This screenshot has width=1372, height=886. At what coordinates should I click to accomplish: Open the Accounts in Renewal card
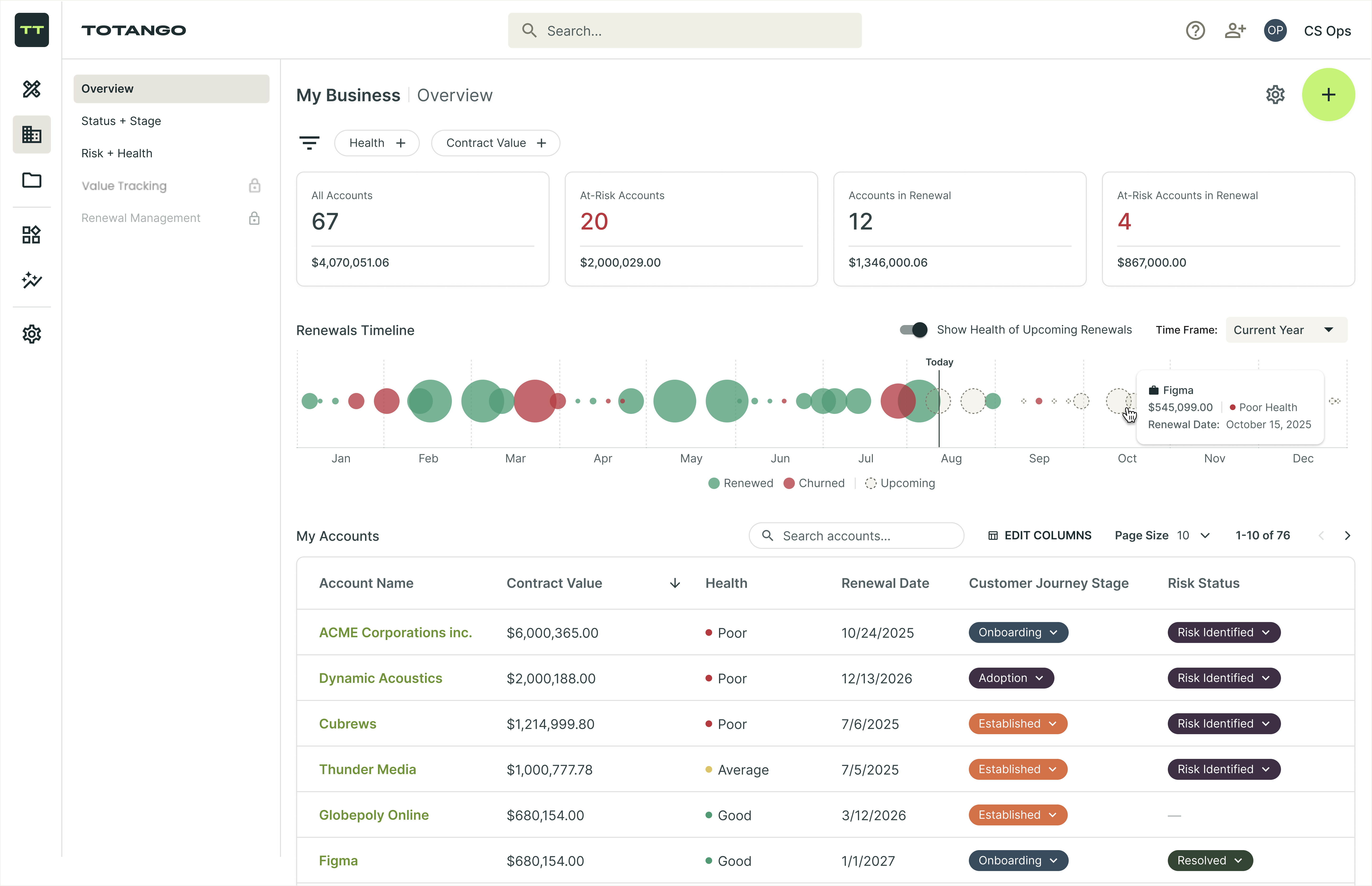point(959,229)
